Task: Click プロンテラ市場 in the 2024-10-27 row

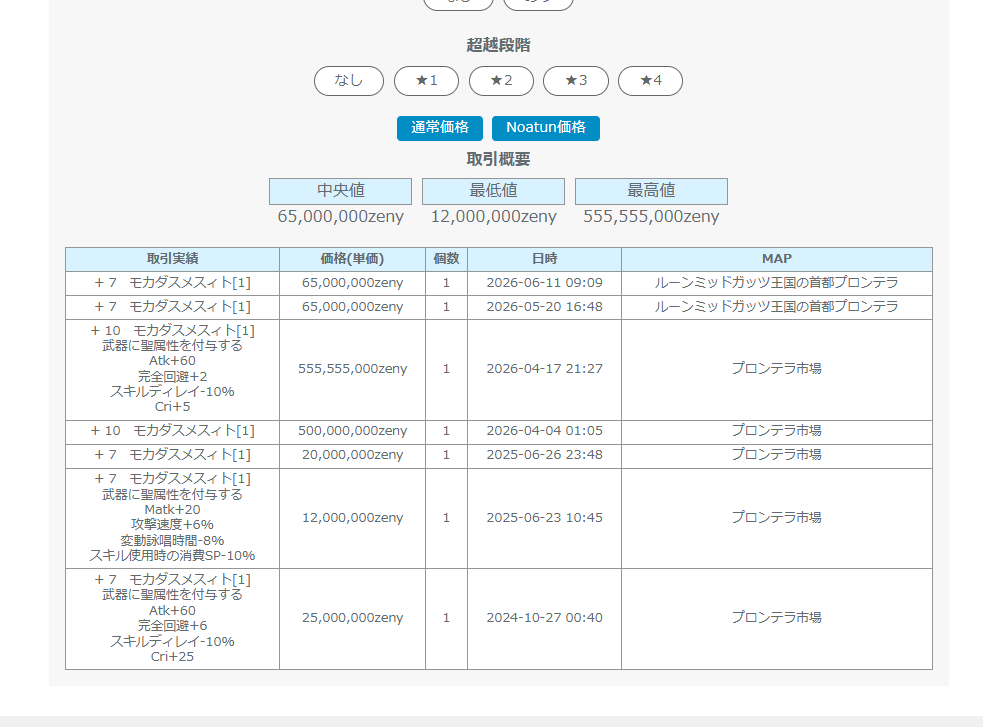Action: [x=777, y=617]
